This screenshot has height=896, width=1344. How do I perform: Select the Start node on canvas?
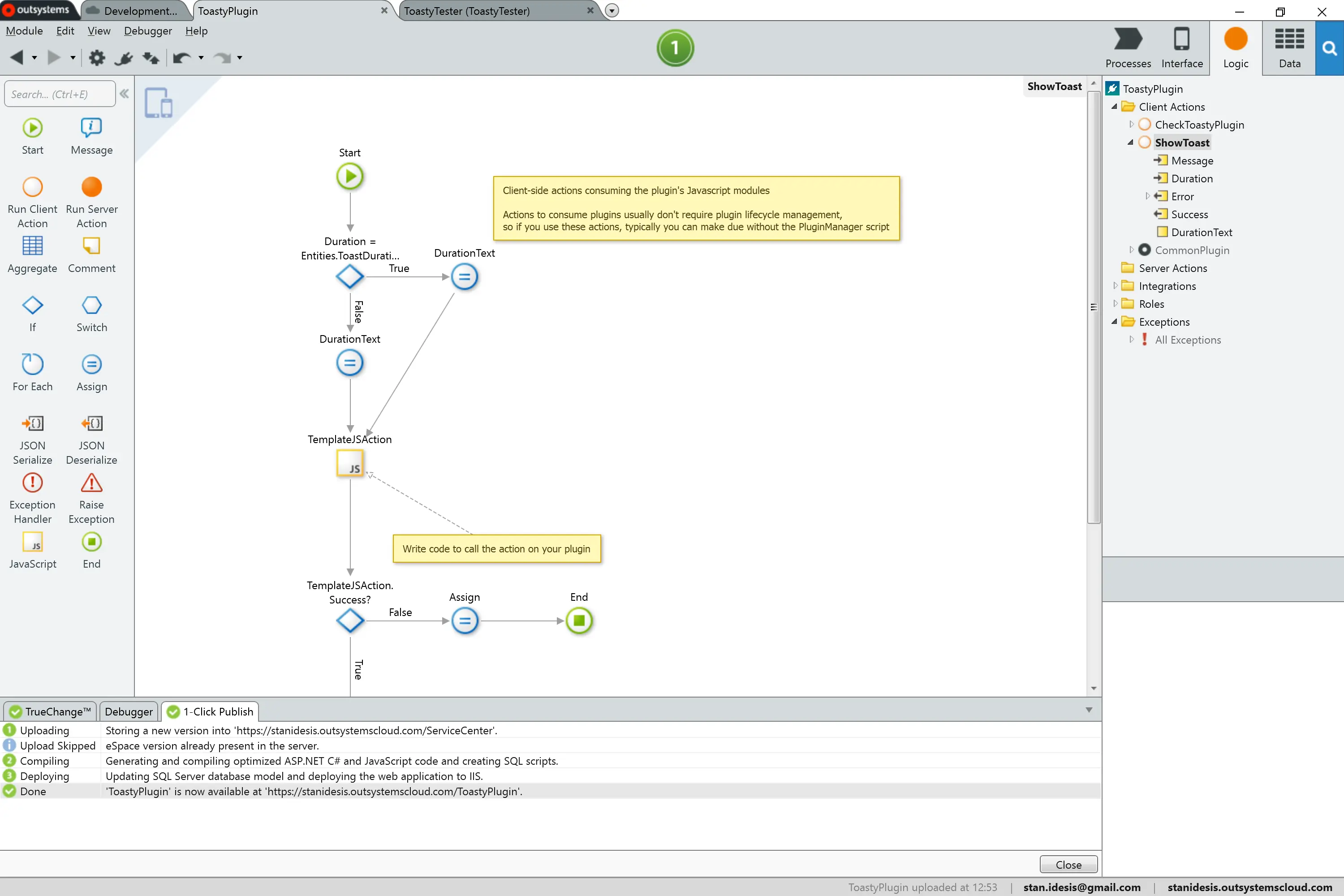(x=350, y=177)
